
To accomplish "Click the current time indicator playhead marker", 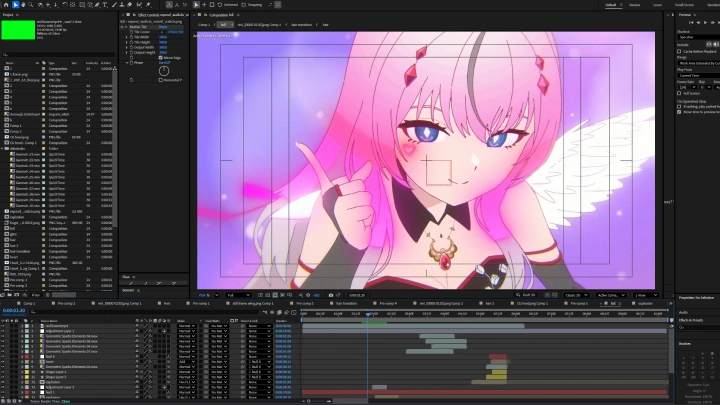I will pos(368,314).
